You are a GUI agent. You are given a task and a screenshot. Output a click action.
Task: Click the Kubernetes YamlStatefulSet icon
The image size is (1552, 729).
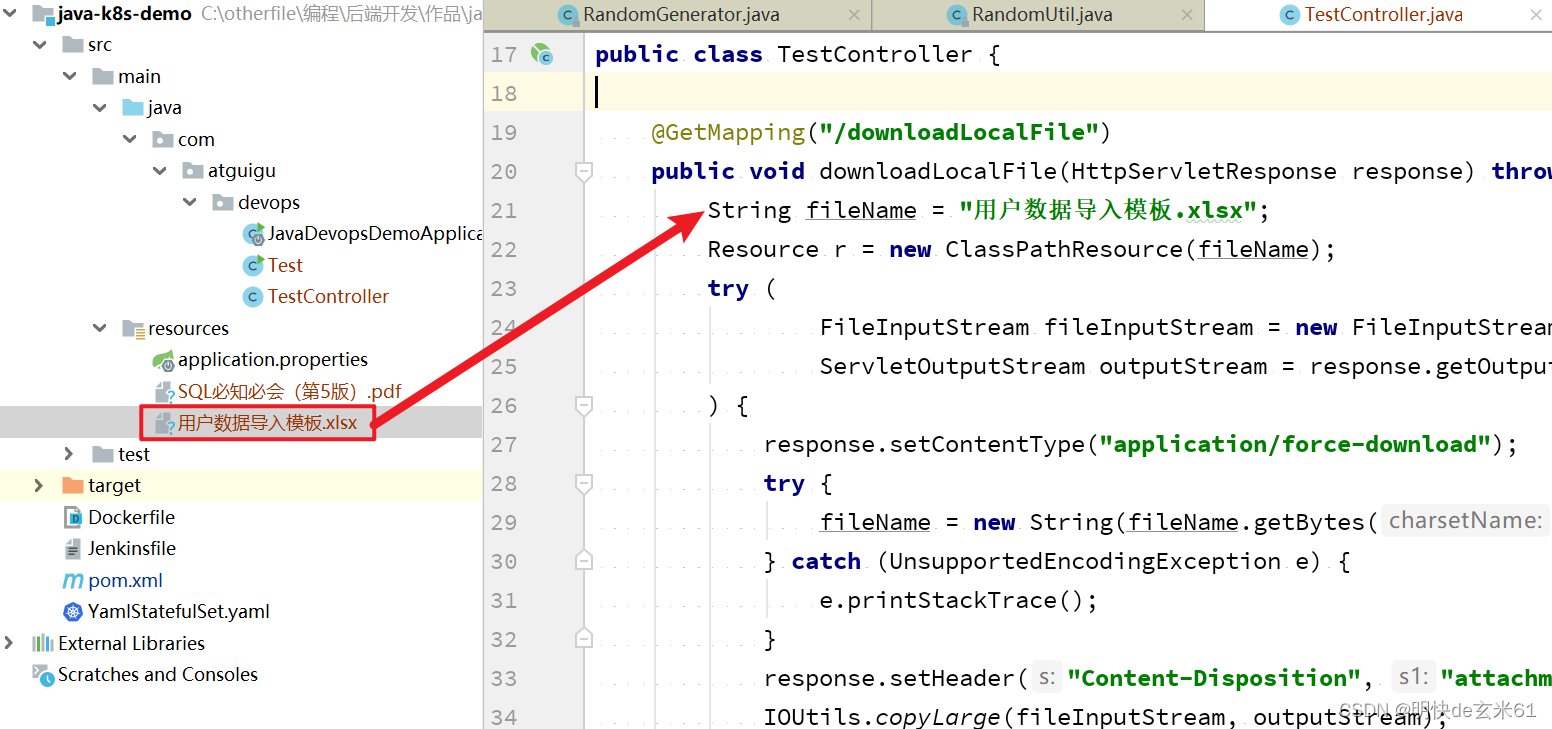coord(72,611)
